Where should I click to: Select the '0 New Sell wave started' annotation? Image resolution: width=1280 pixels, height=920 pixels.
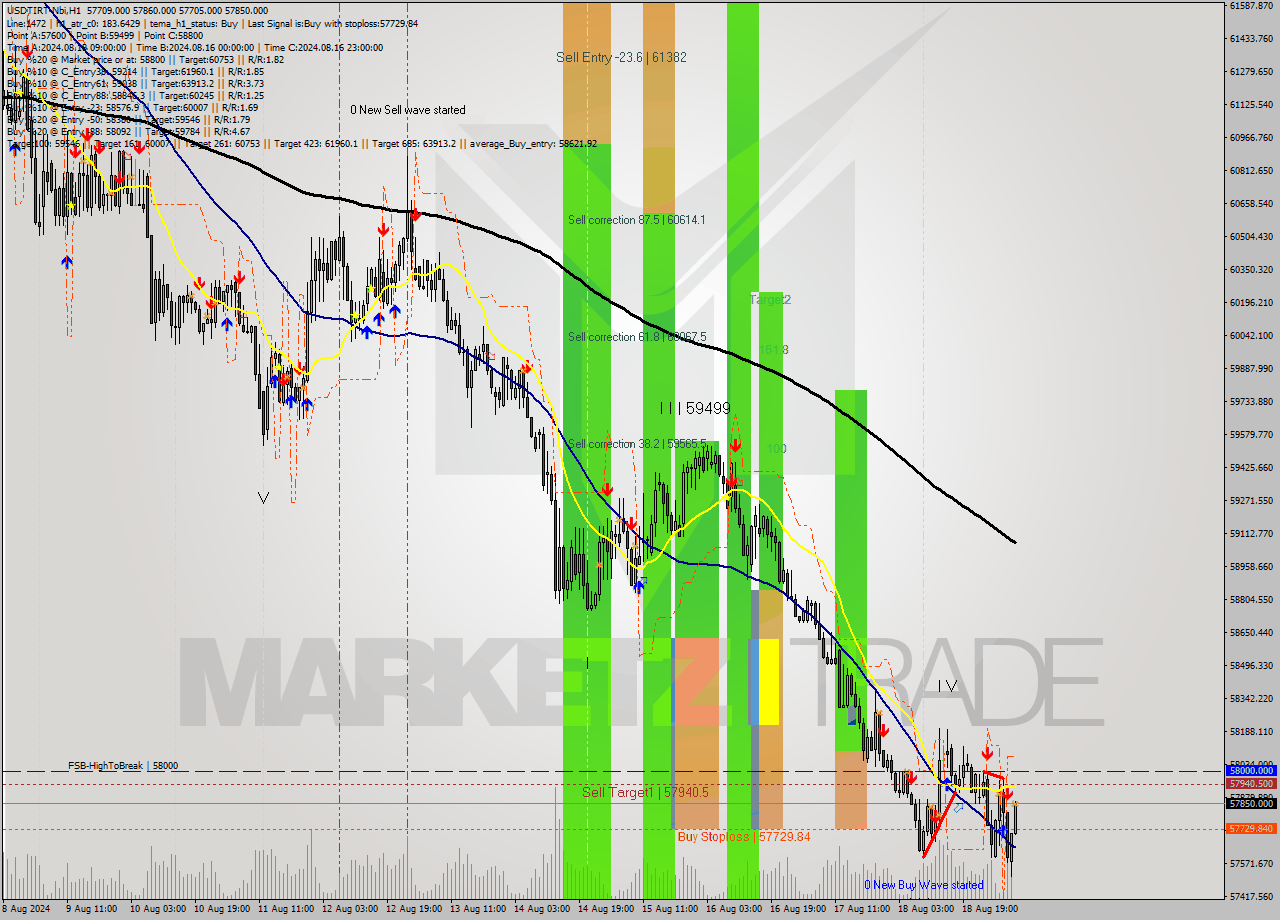tap(407, 110)
